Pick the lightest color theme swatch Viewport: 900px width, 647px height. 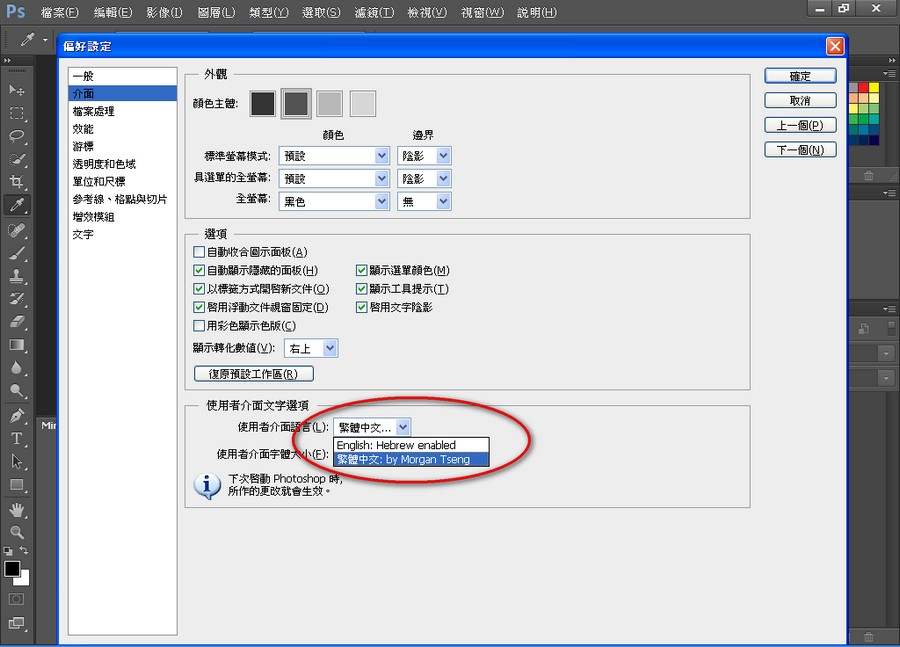tap(363, 104)
